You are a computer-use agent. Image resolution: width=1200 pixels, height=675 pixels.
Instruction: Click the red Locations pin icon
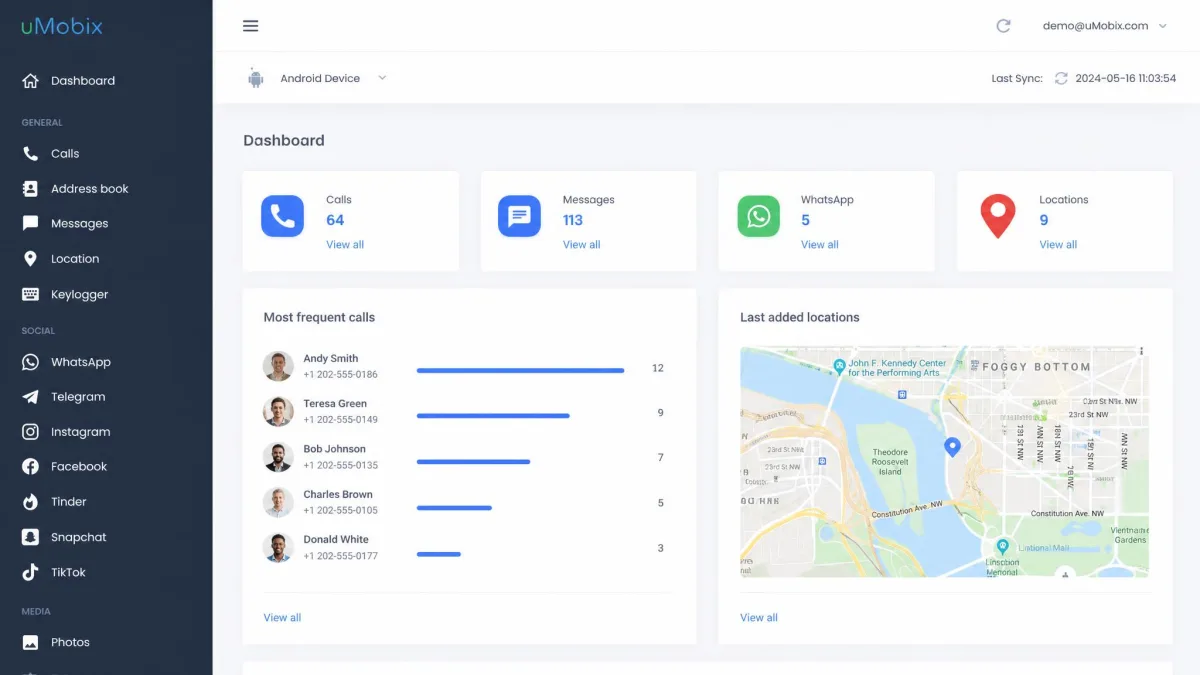click(x=997, y=217)
